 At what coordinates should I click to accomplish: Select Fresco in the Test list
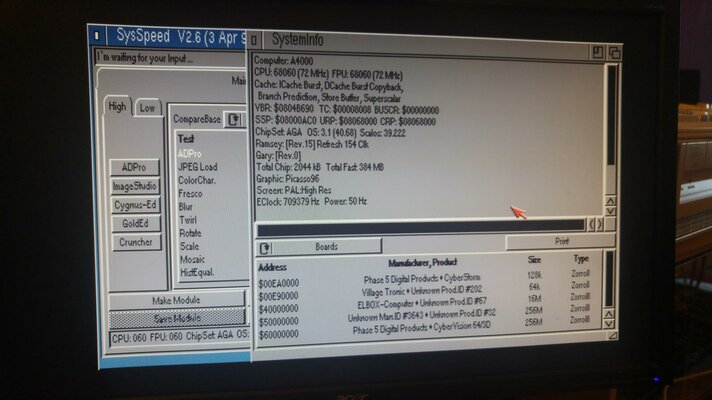click(x=191, y=194)
